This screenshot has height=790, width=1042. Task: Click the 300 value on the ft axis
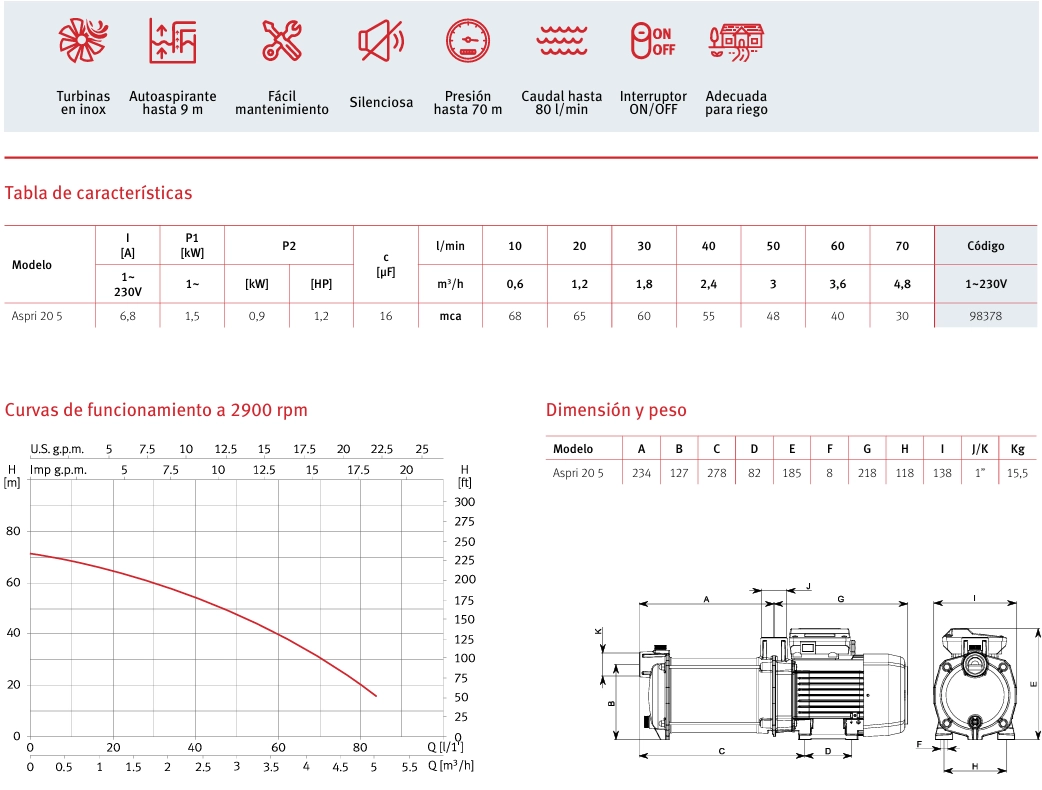point(465,502)
